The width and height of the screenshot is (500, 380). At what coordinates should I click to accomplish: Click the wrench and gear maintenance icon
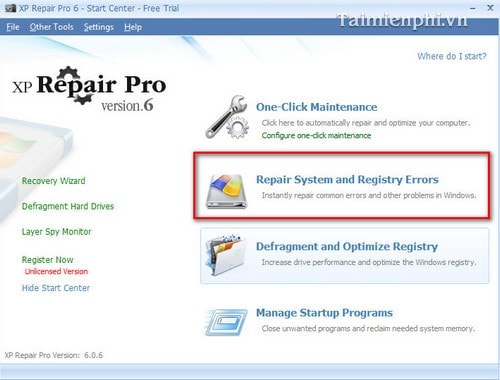(227, 117)
